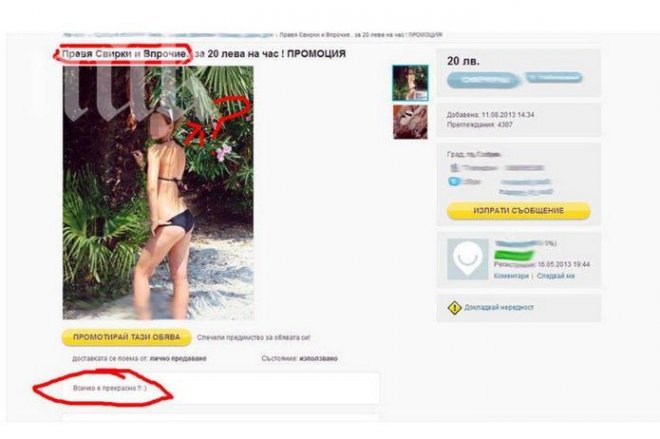The image size is (660, 439).
Task: Click the ИЗПРАТИ СЪОБЩЕНИЕ button
Action: pos(519,210)
